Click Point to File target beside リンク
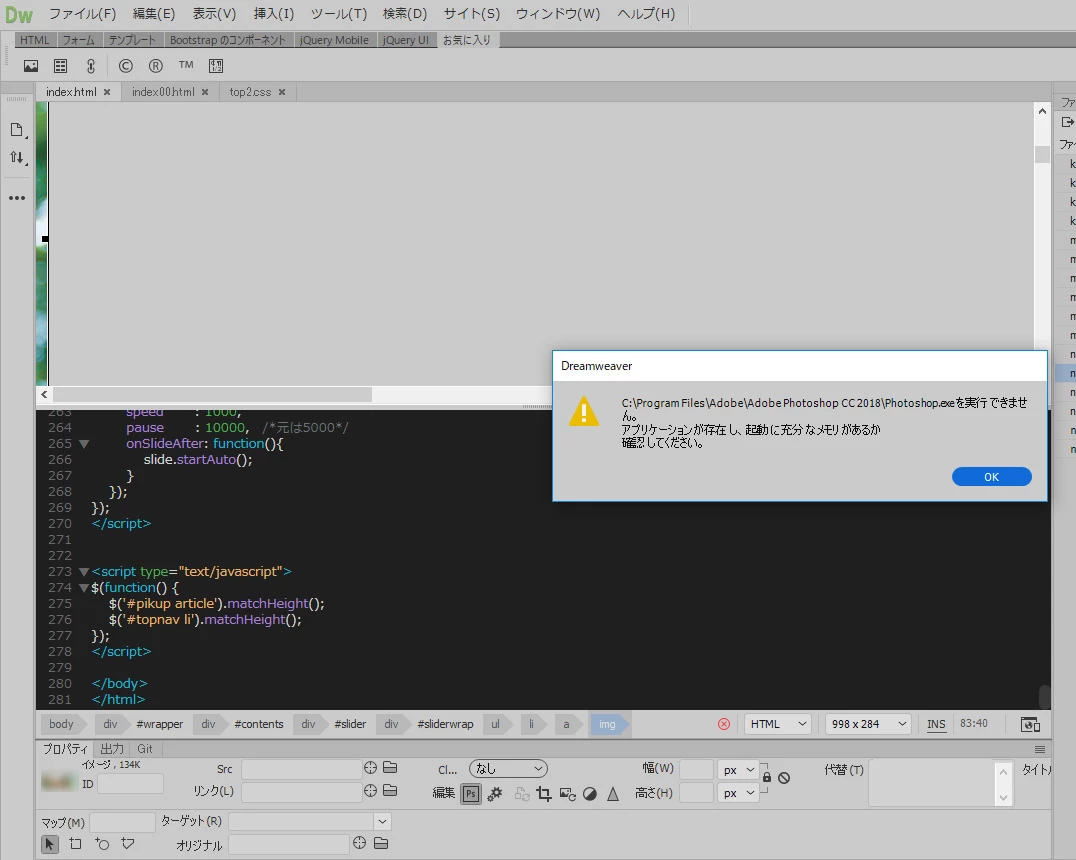 (371, 791)
